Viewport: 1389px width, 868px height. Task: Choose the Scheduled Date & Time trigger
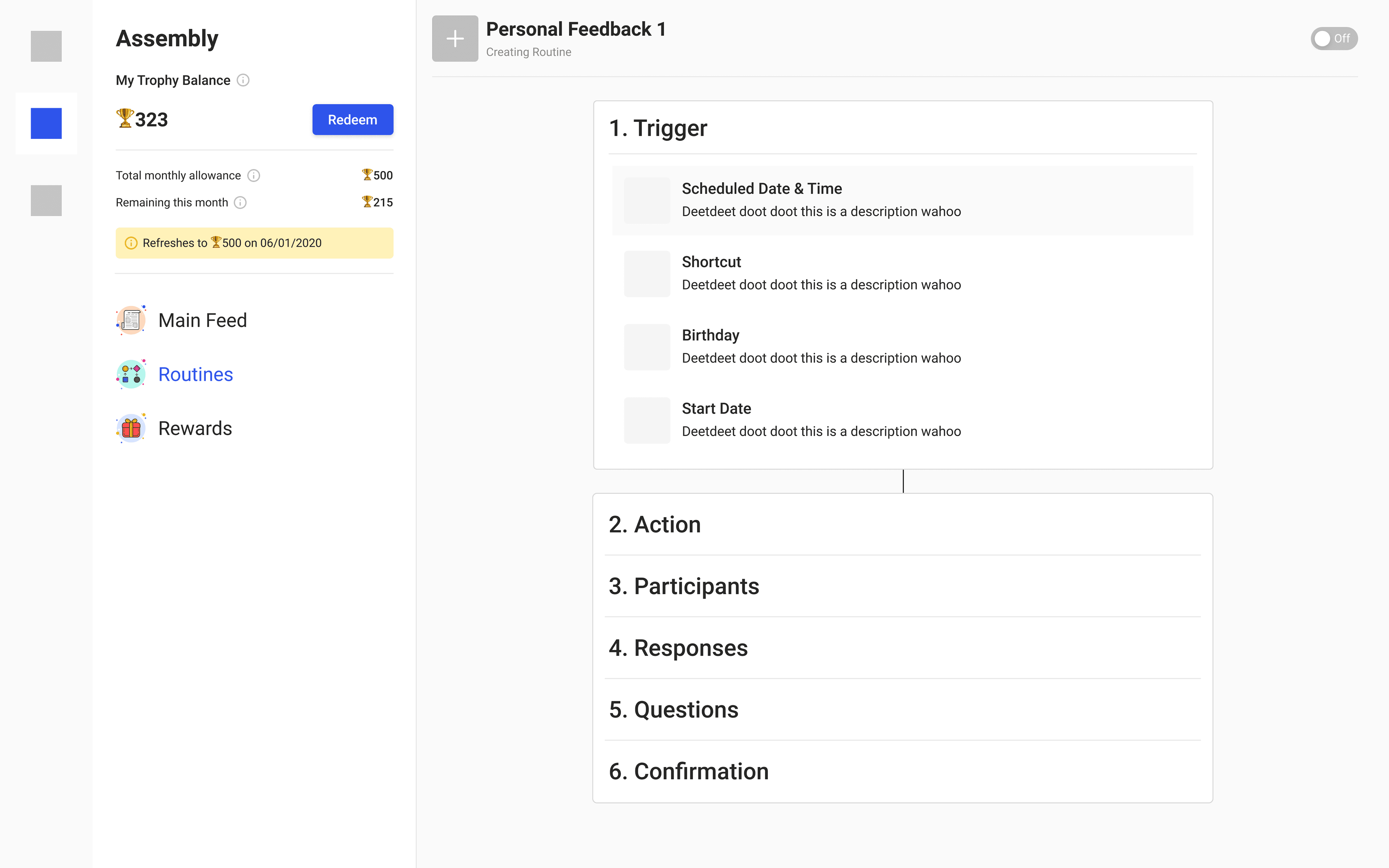coord(902,200)
